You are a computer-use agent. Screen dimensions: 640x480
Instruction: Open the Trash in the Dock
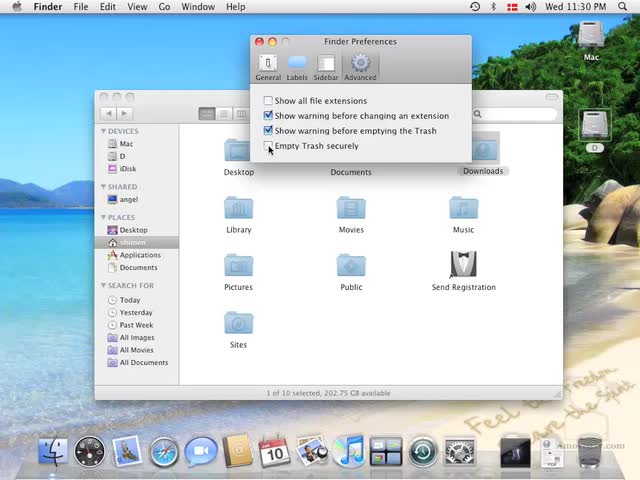pyautogui.click(x=590, y=451)
